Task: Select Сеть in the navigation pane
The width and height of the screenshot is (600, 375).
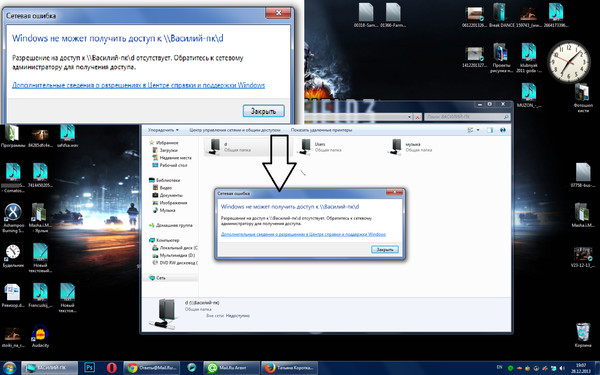Action: pos(158,278)
